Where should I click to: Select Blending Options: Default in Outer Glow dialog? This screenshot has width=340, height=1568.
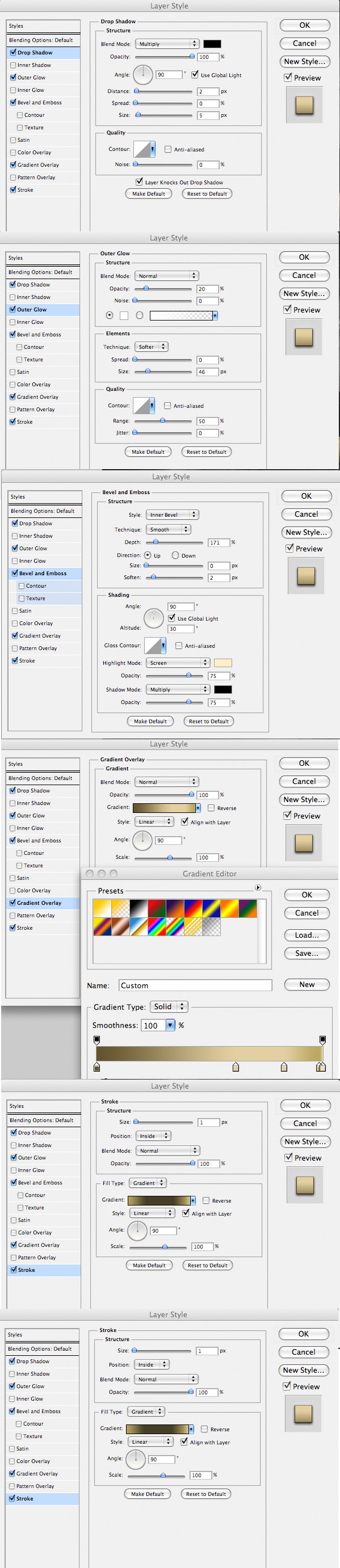click(x=43, y=272)
